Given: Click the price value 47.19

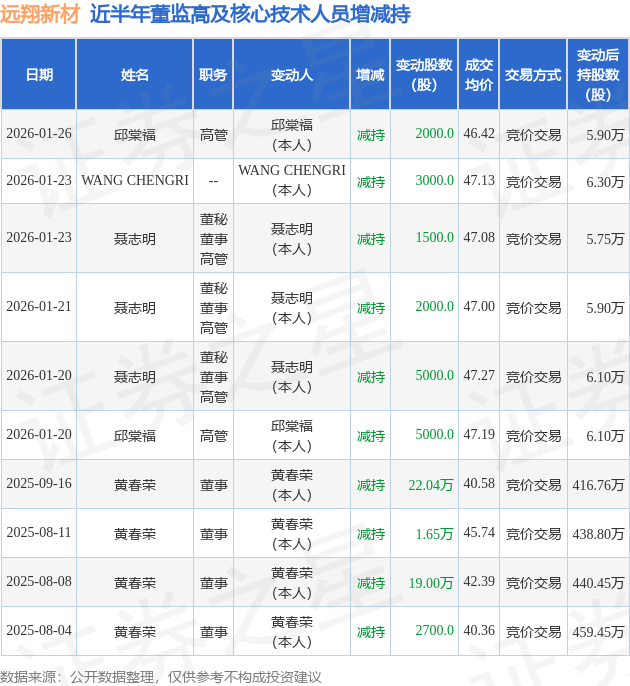Looking at the screenshot, I should (479, 434).
